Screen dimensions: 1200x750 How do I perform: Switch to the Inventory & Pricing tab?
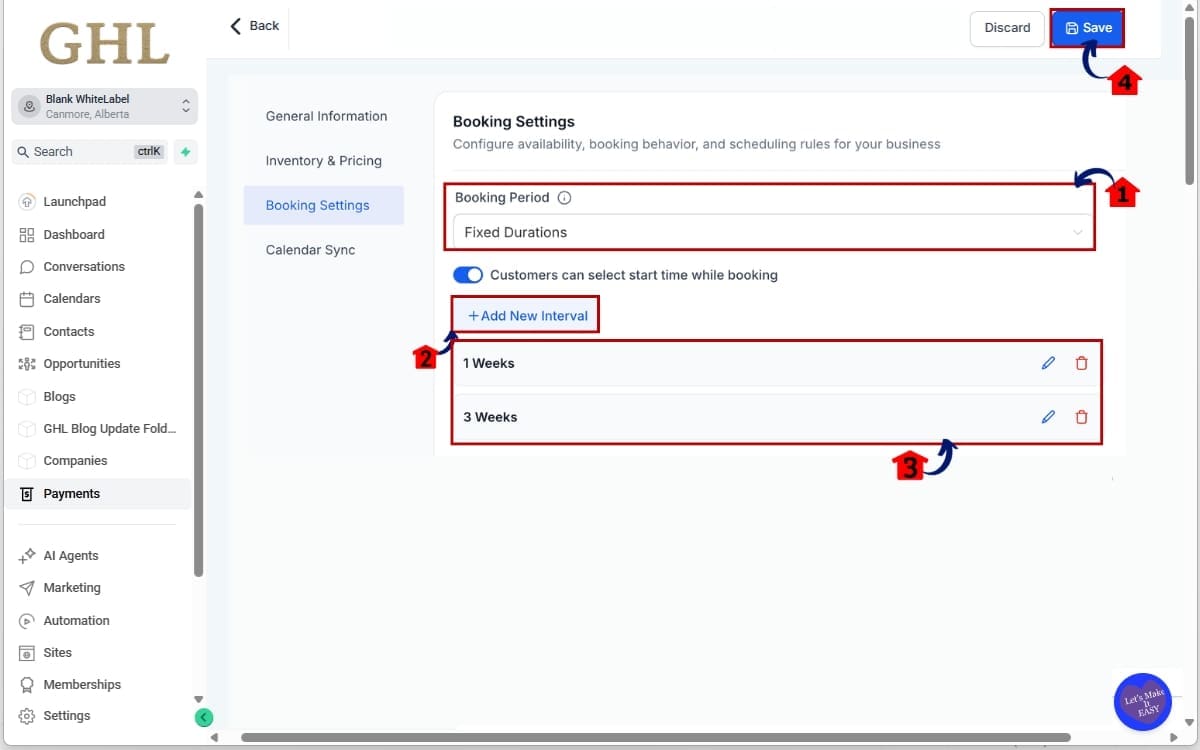coord(323,160)
